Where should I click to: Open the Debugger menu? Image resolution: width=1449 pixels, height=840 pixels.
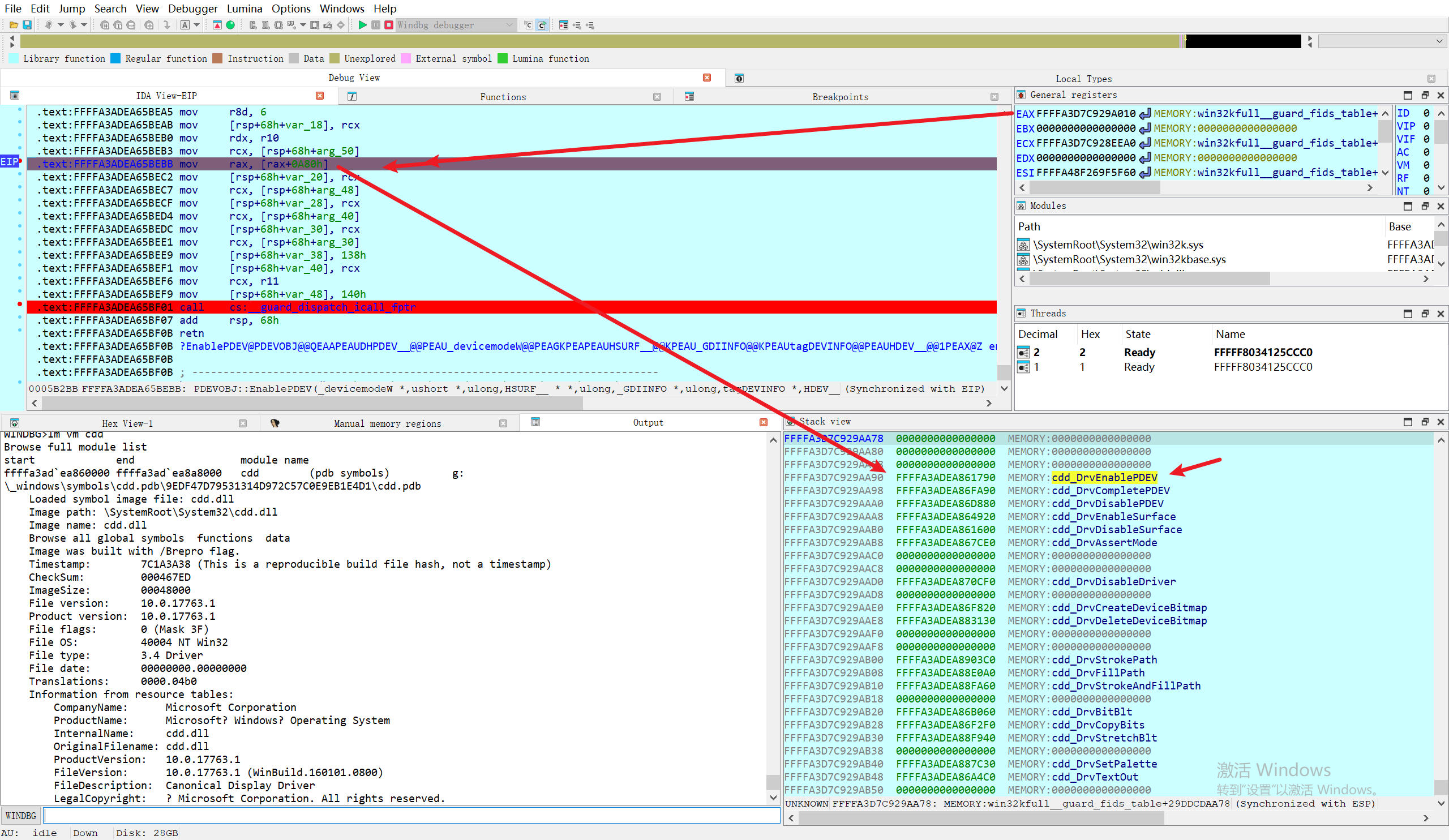[192, 8]
